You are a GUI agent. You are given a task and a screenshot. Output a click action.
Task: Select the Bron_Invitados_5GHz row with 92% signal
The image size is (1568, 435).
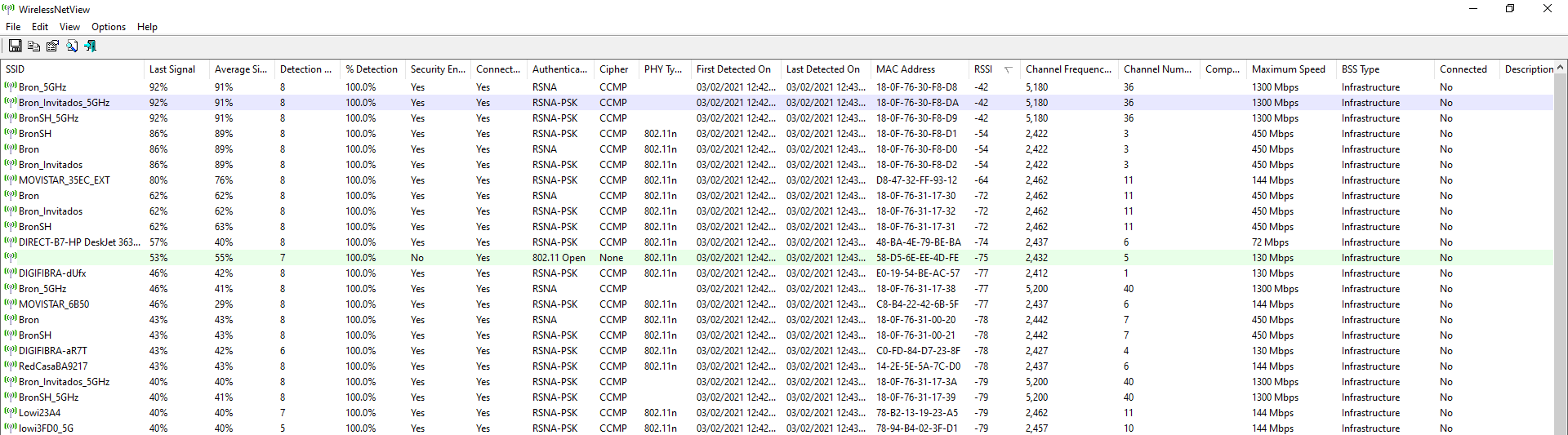tap(777, 103)
